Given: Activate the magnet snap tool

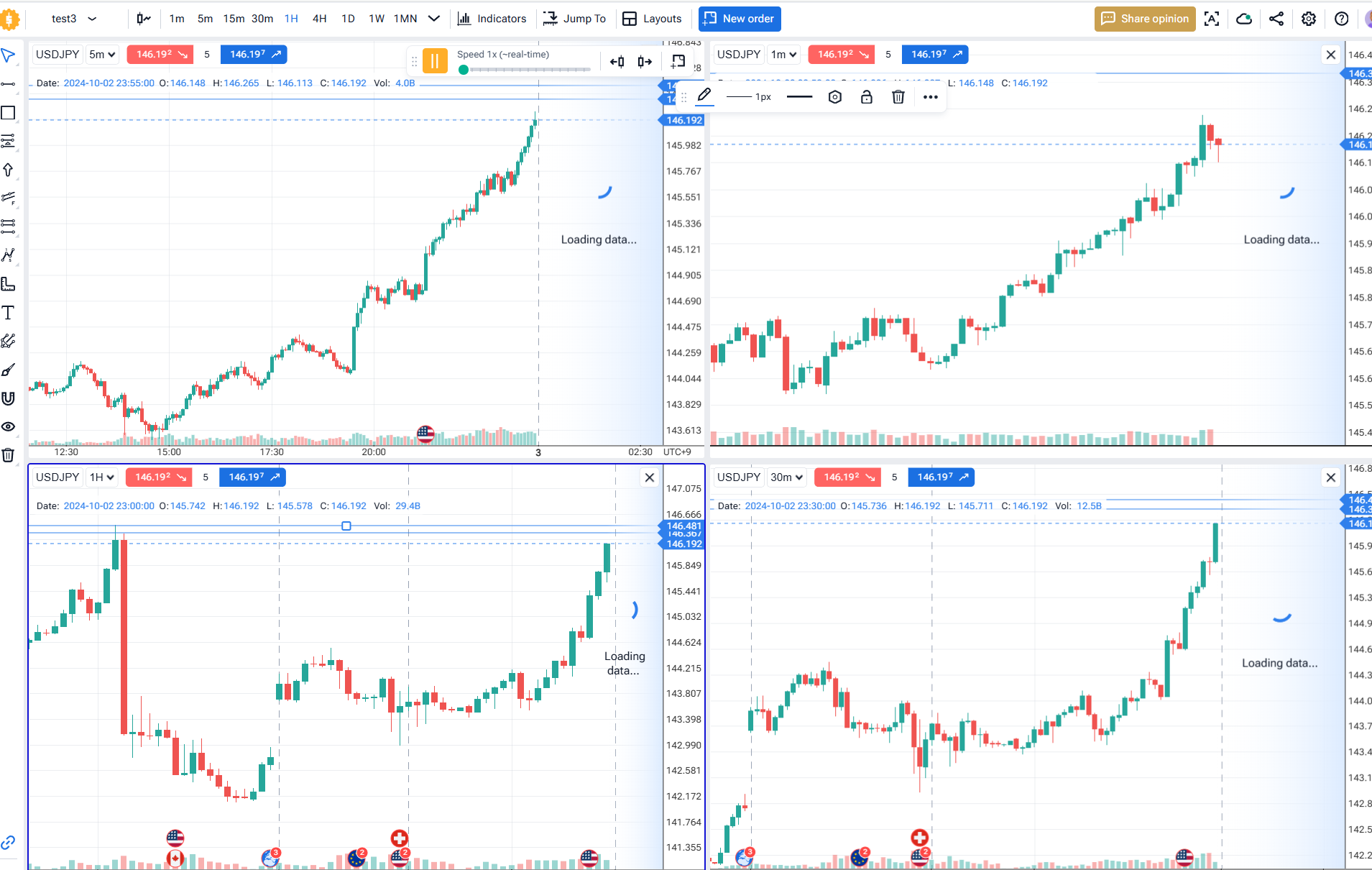Looking at the screenshot, I should [x=8, y=398].
